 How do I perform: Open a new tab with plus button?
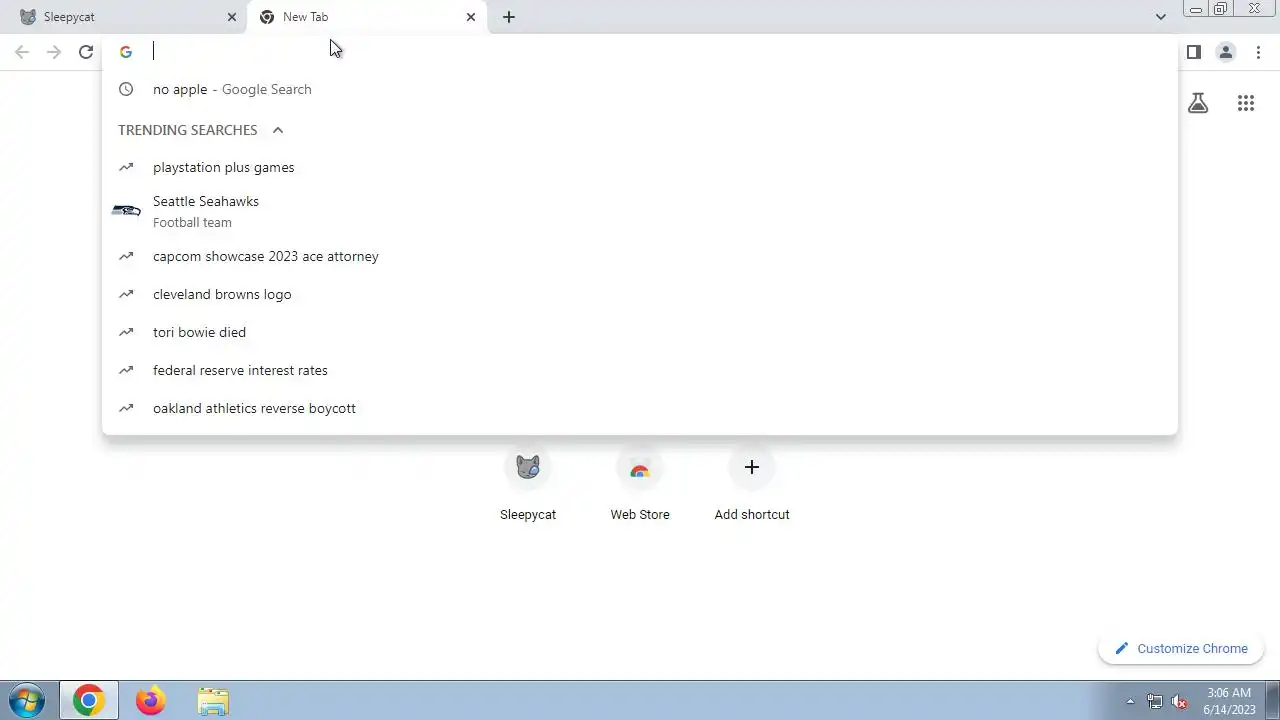coord(509,17)
